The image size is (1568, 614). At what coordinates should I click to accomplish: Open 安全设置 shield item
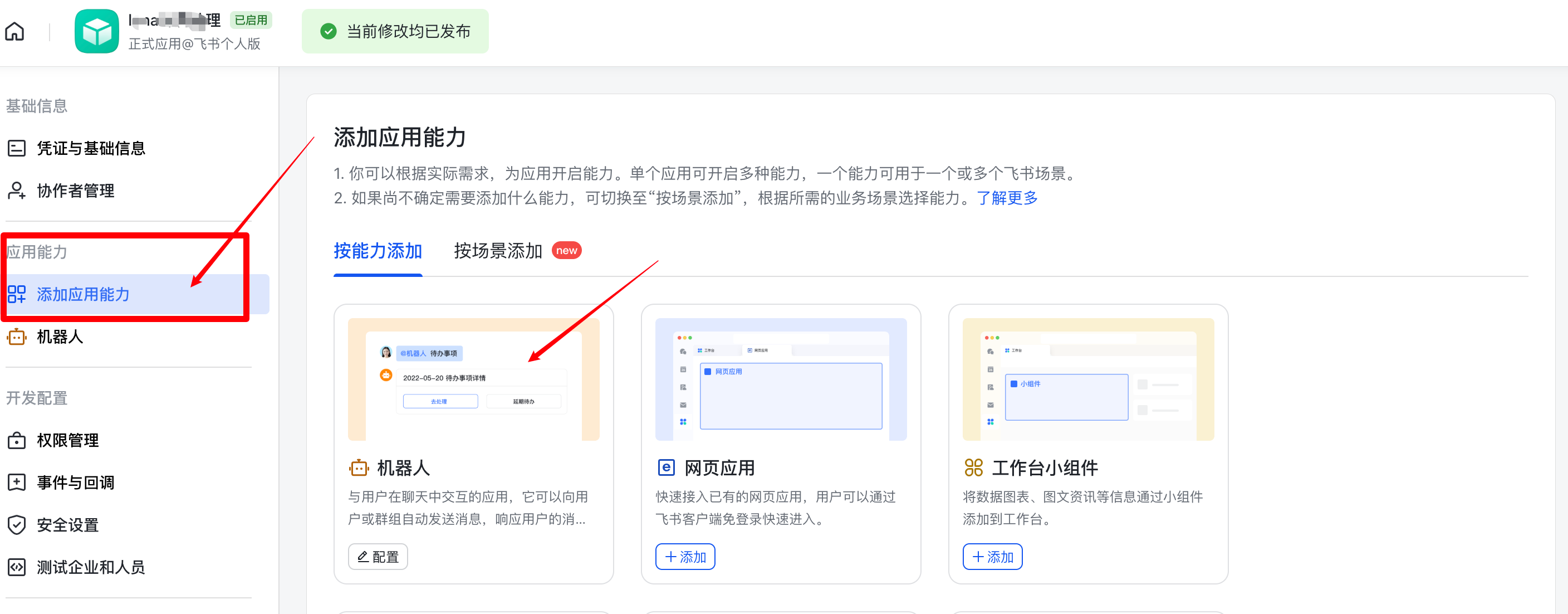pos(67,524)
